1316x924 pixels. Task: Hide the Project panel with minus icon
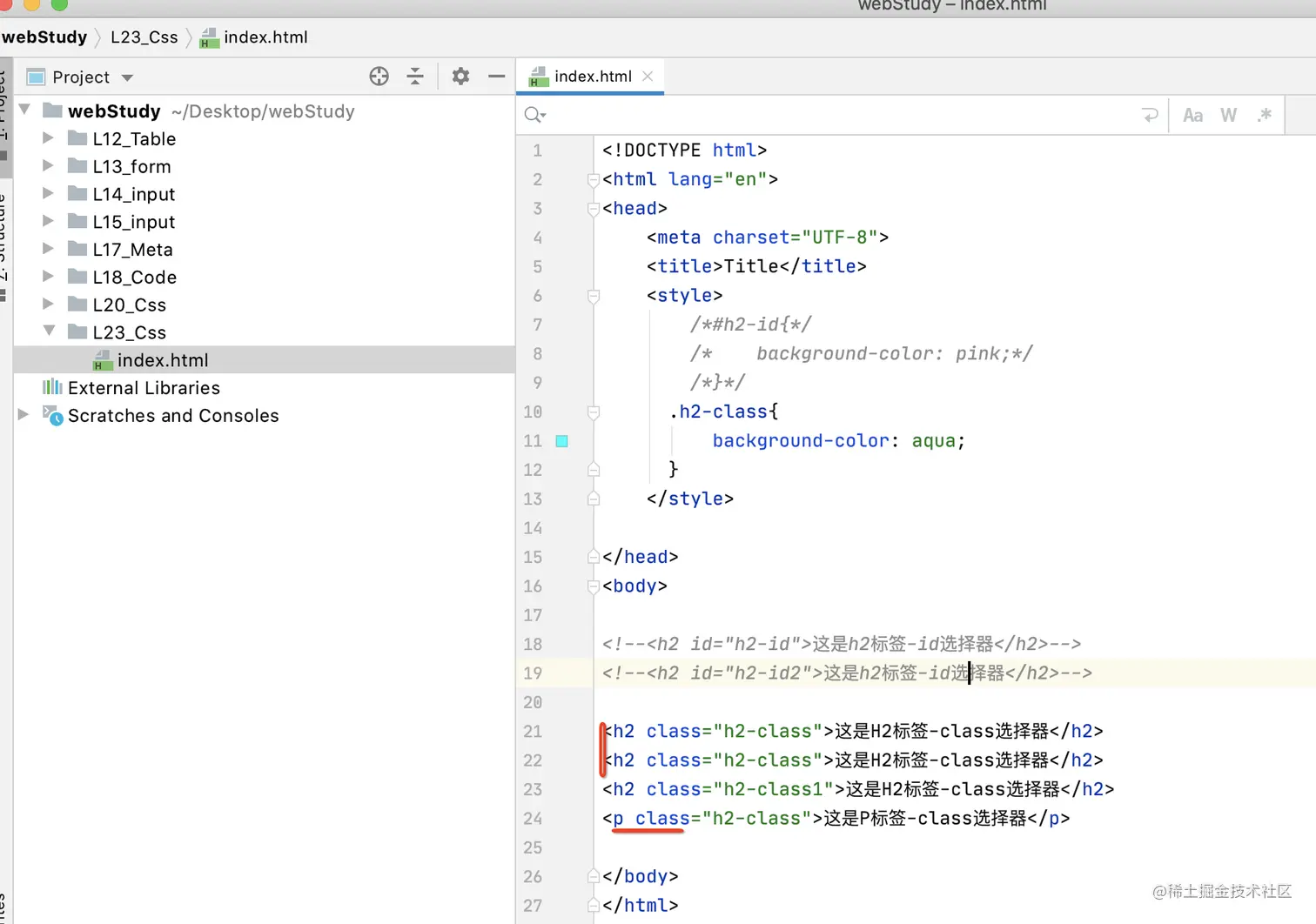[497, 77]
